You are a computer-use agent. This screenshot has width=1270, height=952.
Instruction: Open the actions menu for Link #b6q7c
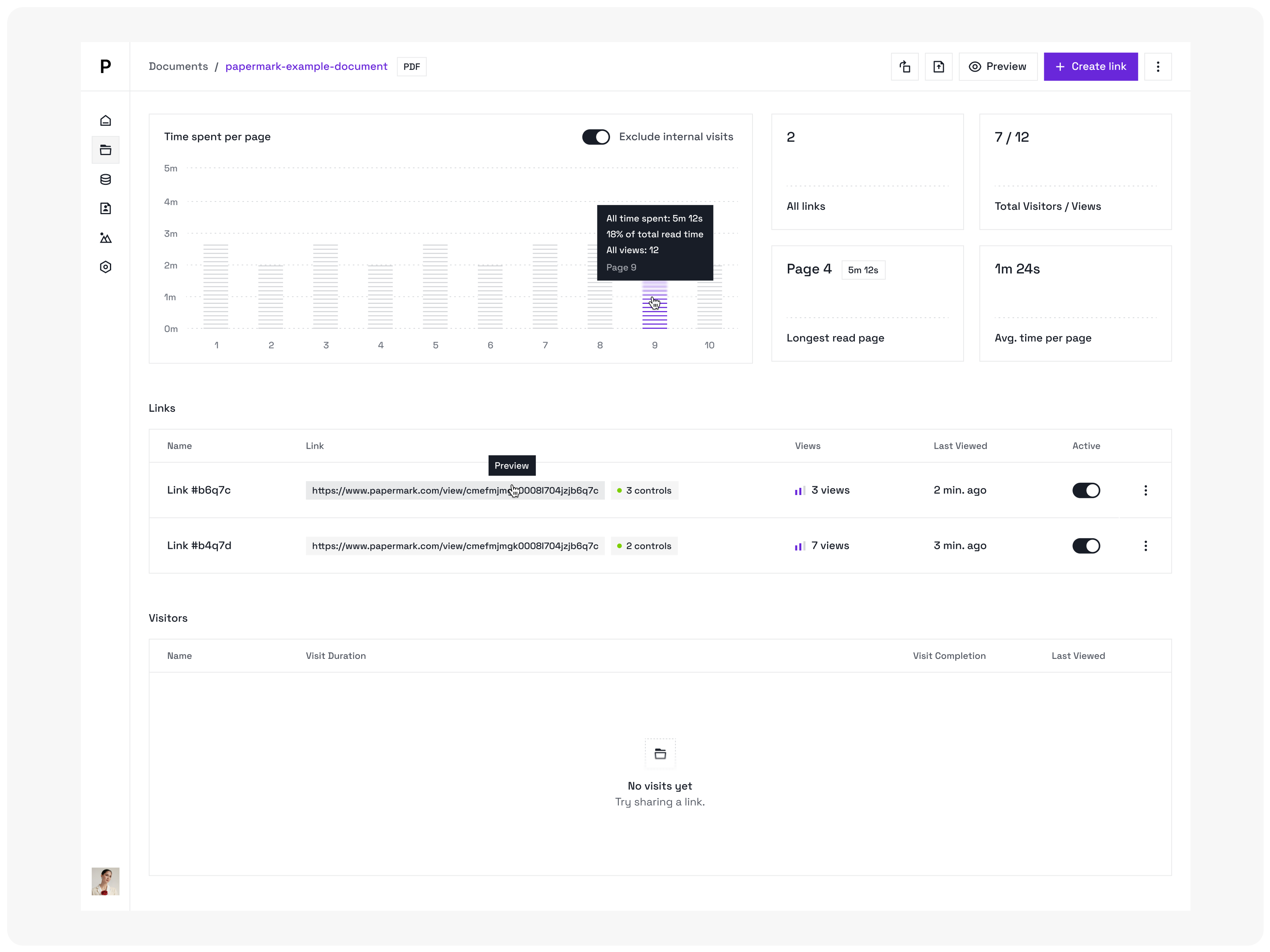1146,490
